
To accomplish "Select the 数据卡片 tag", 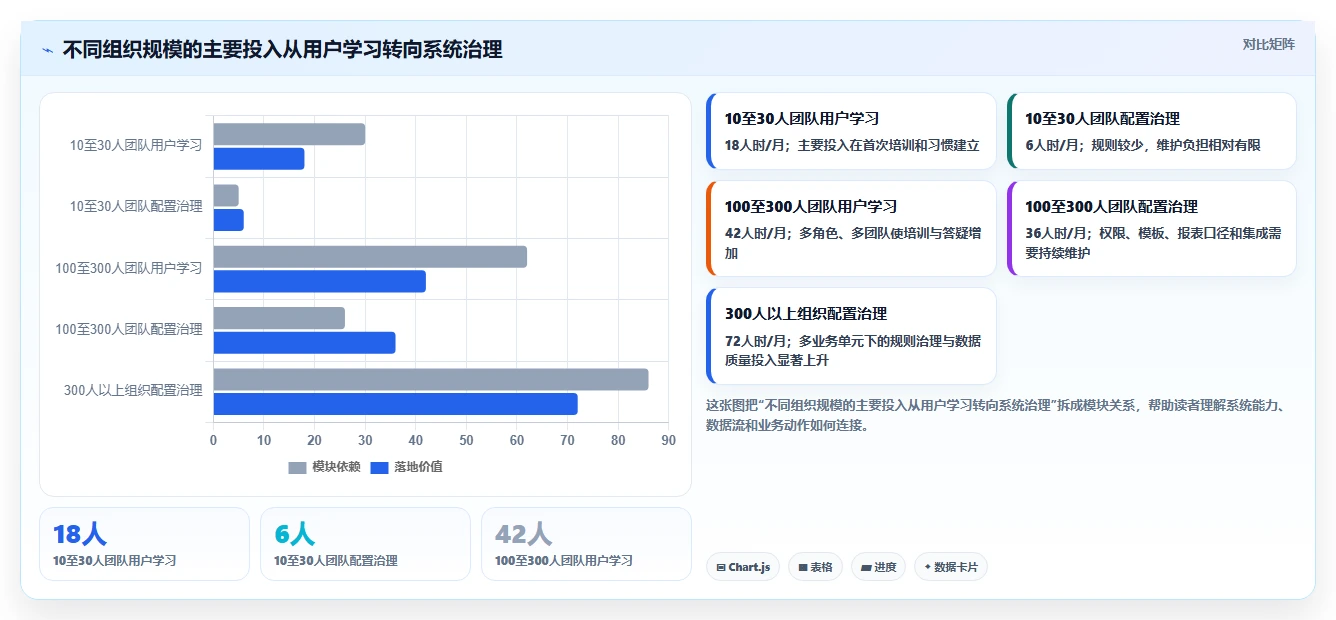I will 950,567.
